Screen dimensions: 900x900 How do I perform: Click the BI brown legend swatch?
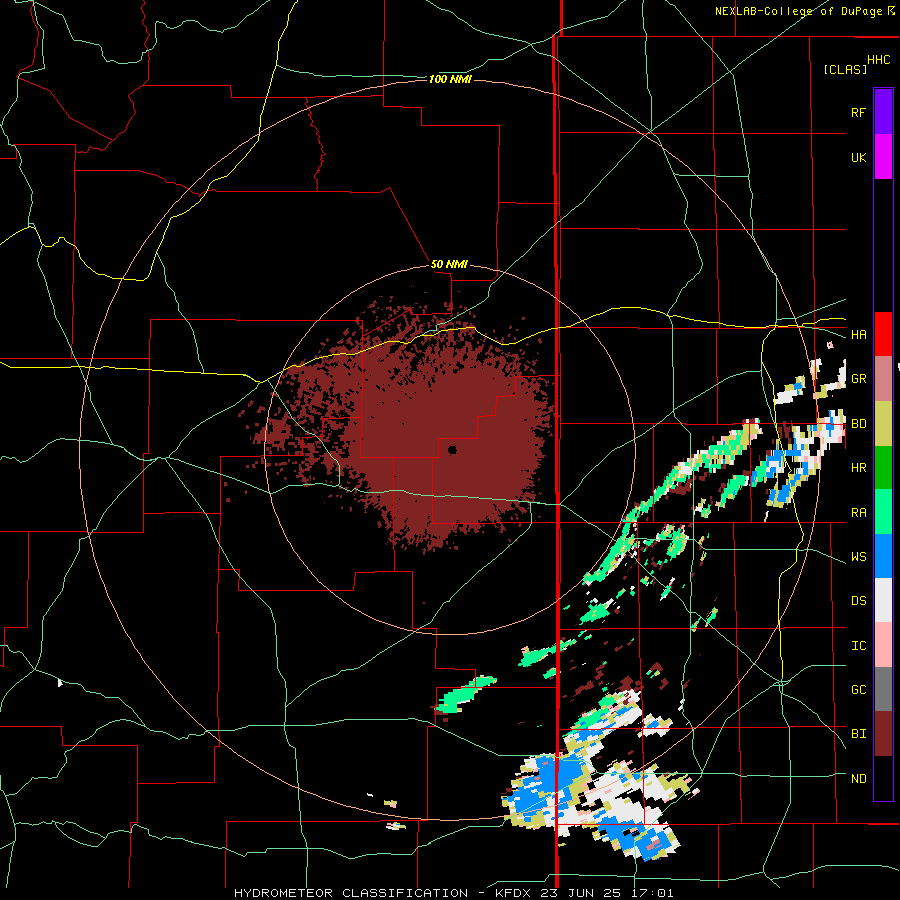click(883, 734)
